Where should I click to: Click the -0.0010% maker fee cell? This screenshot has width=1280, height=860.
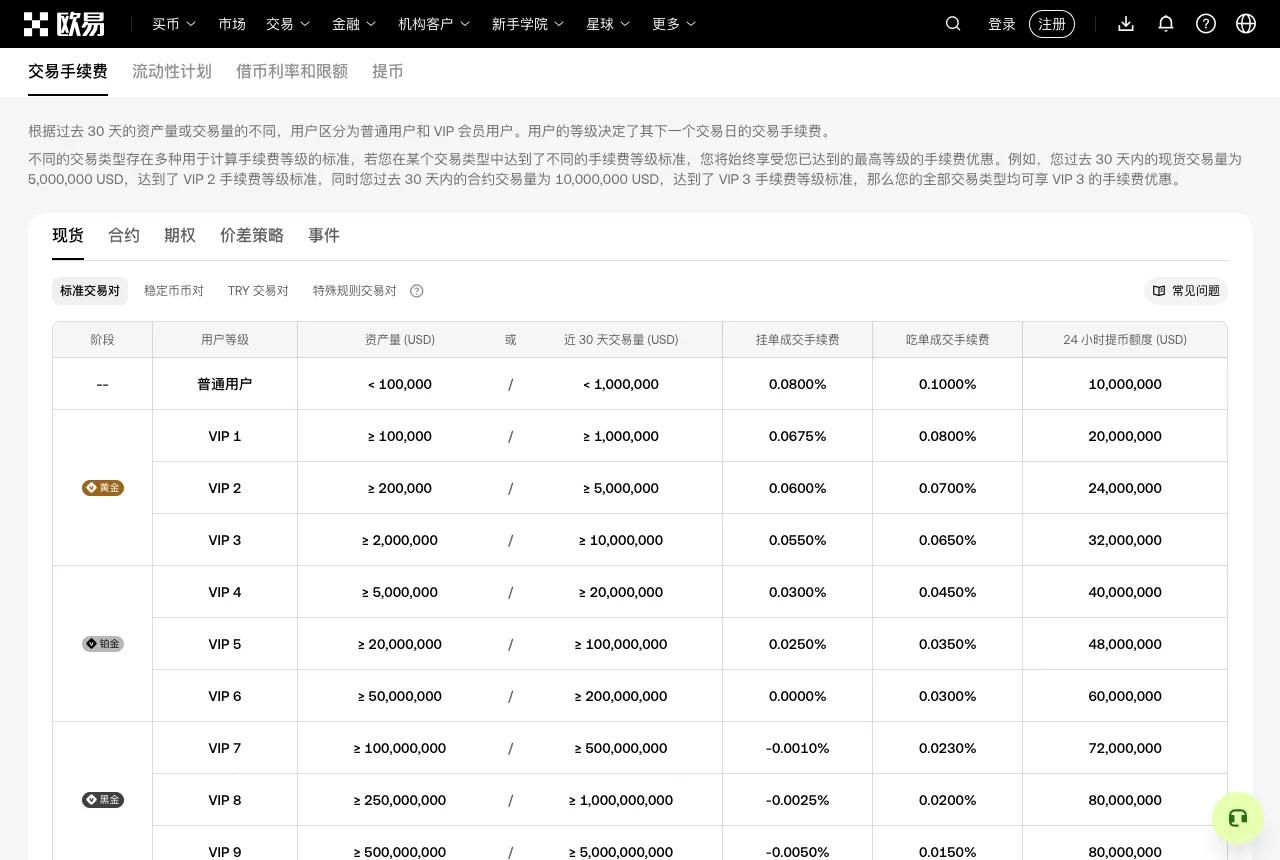798,748
